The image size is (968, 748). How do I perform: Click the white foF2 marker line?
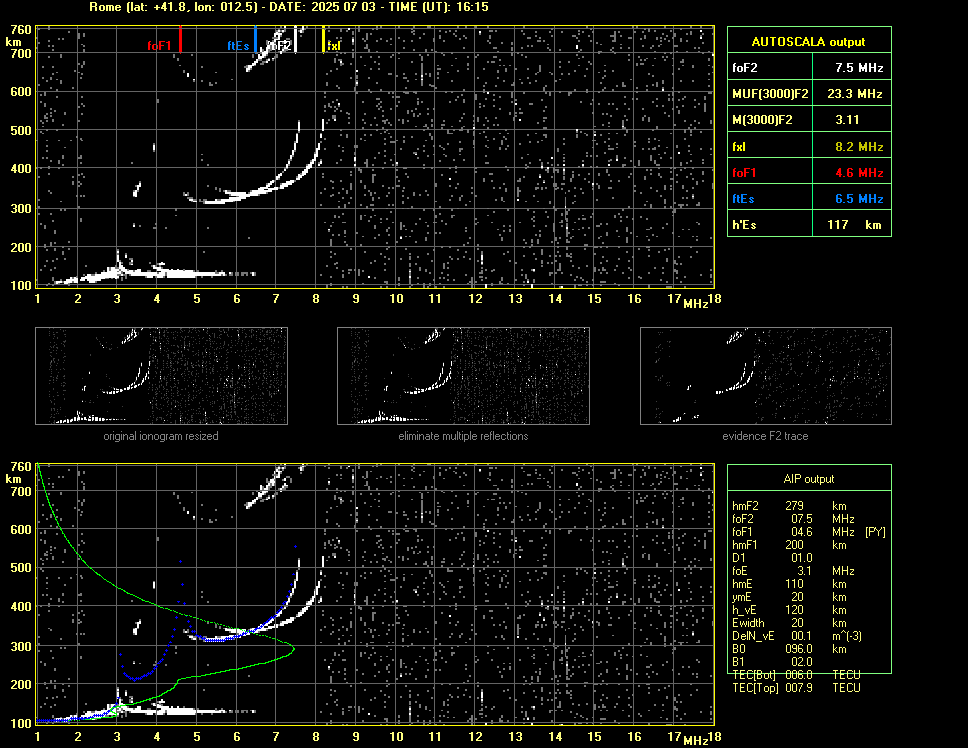point(296,39)
